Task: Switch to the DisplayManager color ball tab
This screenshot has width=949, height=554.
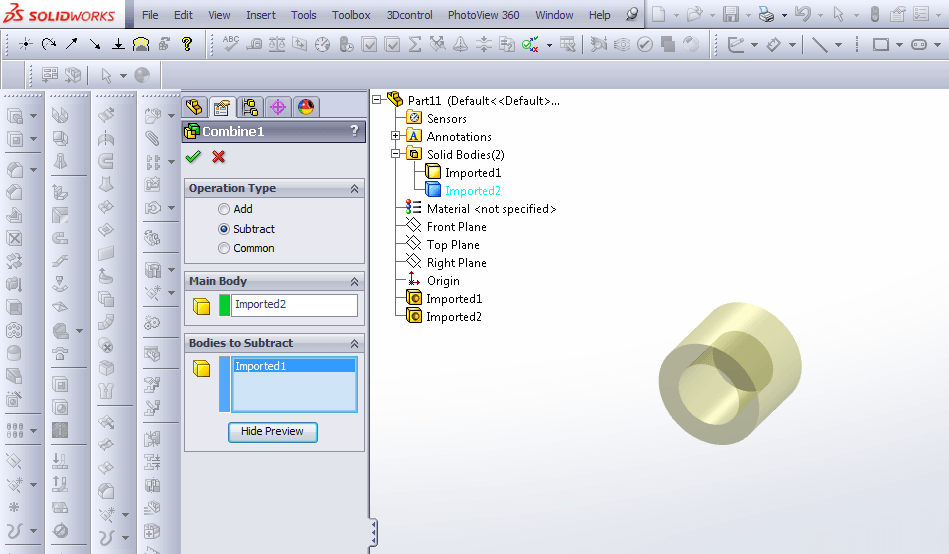Action: pyautogui.click(x=306, y=107)
